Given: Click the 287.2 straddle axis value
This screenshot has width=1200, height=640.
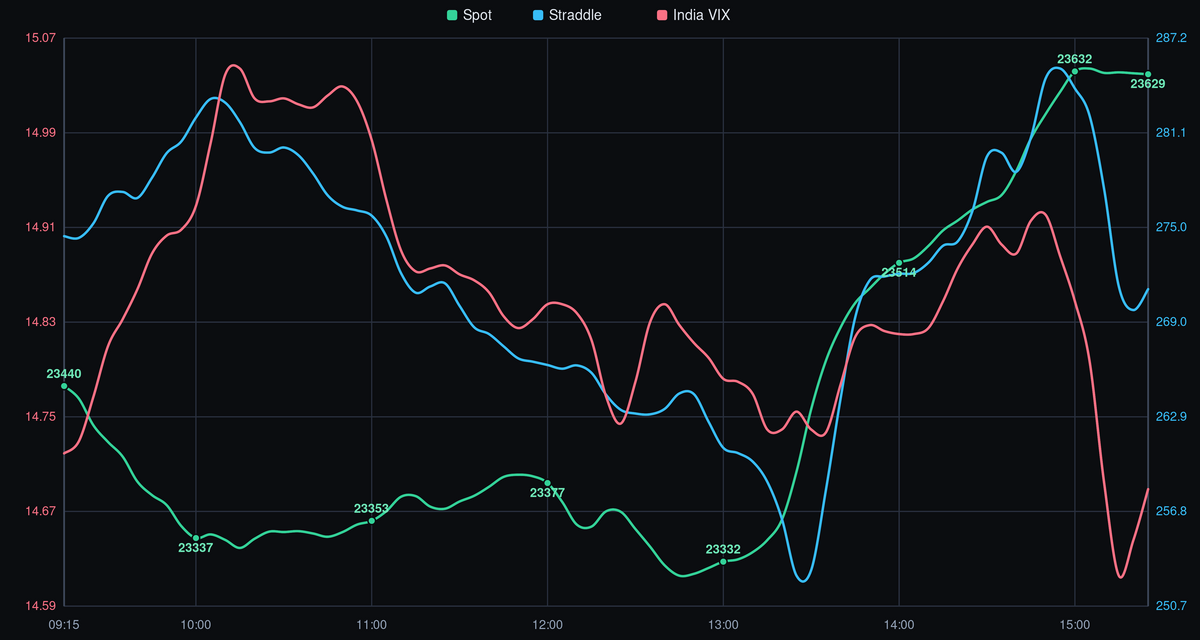Looking at the screenshot, I should (1171, 38).
